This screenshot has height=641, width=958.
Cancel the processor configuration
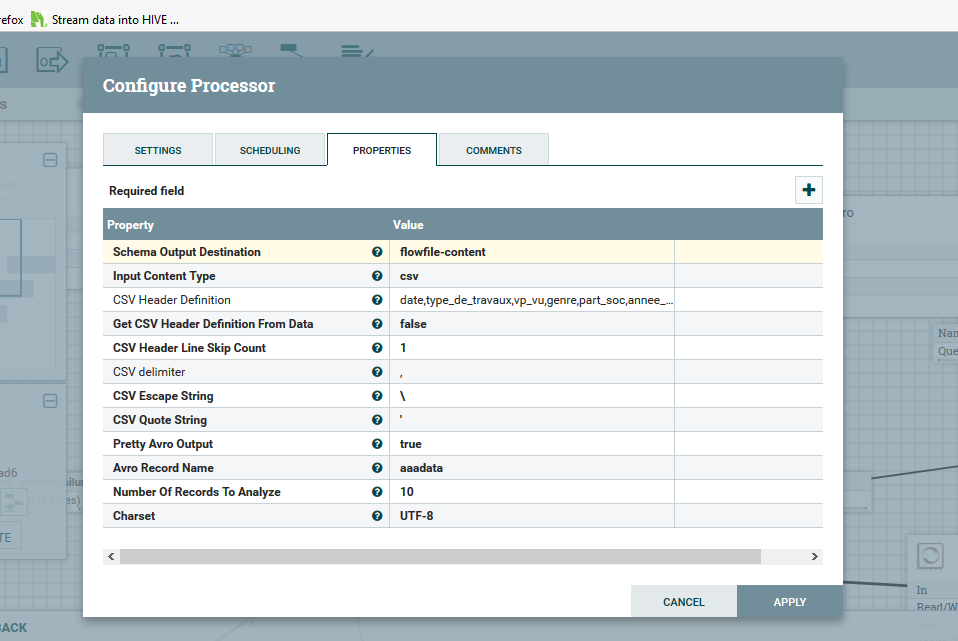[x=684, y=602]
